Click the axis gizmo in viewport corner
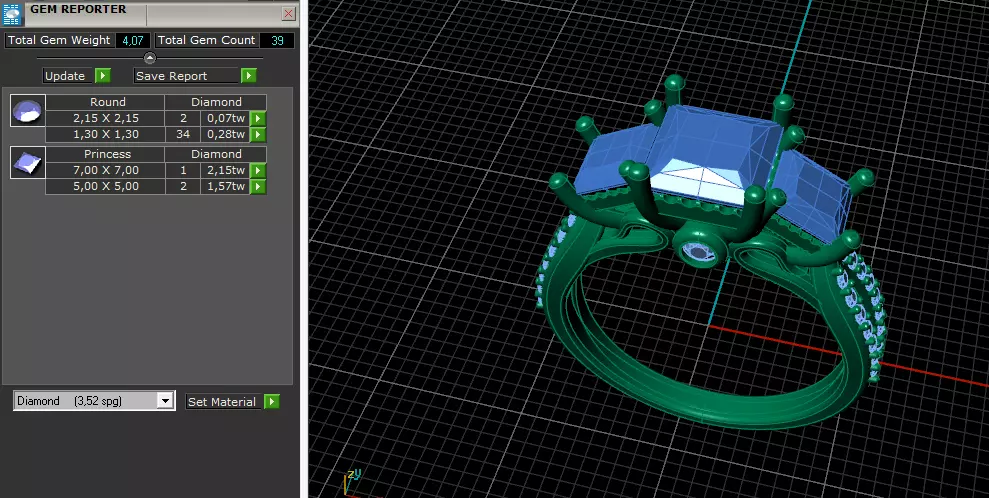 coord(351,482)
